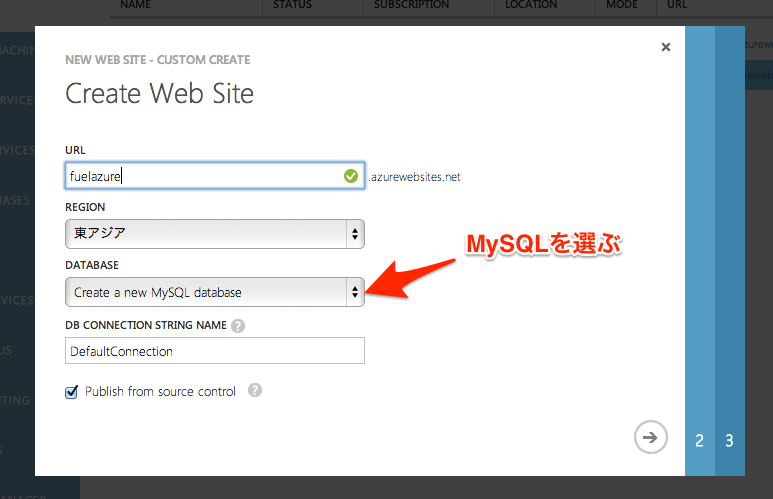Sort by URL column in background table
The height and width of the screenshot is (499, 773).
pos(677,5)
